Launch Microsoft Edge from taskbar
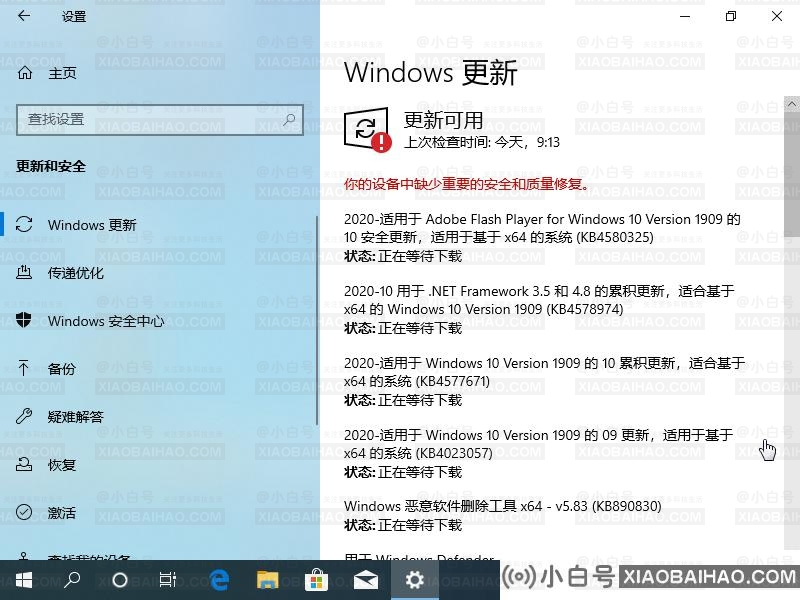This screenshot has width=800, height=600. 219,580
